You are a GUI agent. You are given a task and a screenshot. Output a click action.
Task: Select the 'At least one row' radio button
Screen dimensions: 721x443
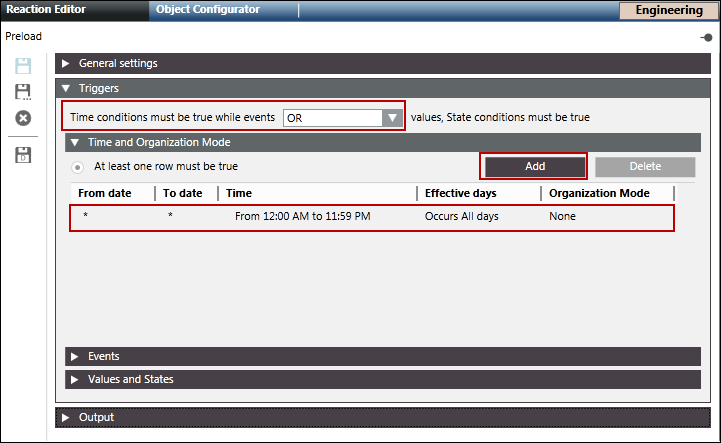78,167
